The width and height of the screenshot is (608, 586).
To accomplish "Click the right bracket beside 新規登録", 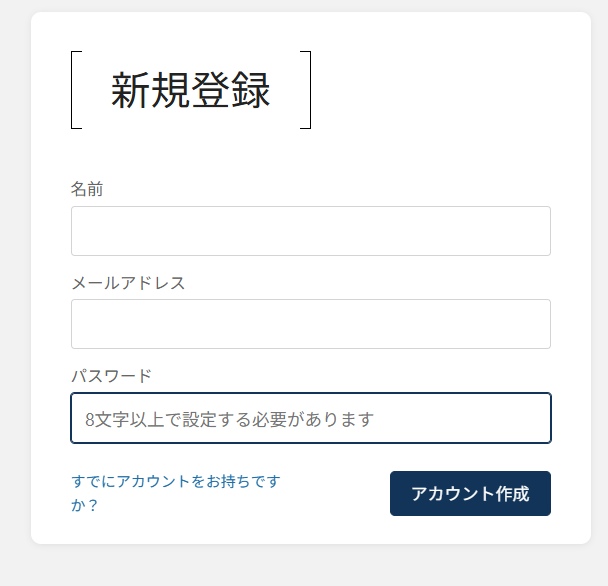I will [308, 90].
